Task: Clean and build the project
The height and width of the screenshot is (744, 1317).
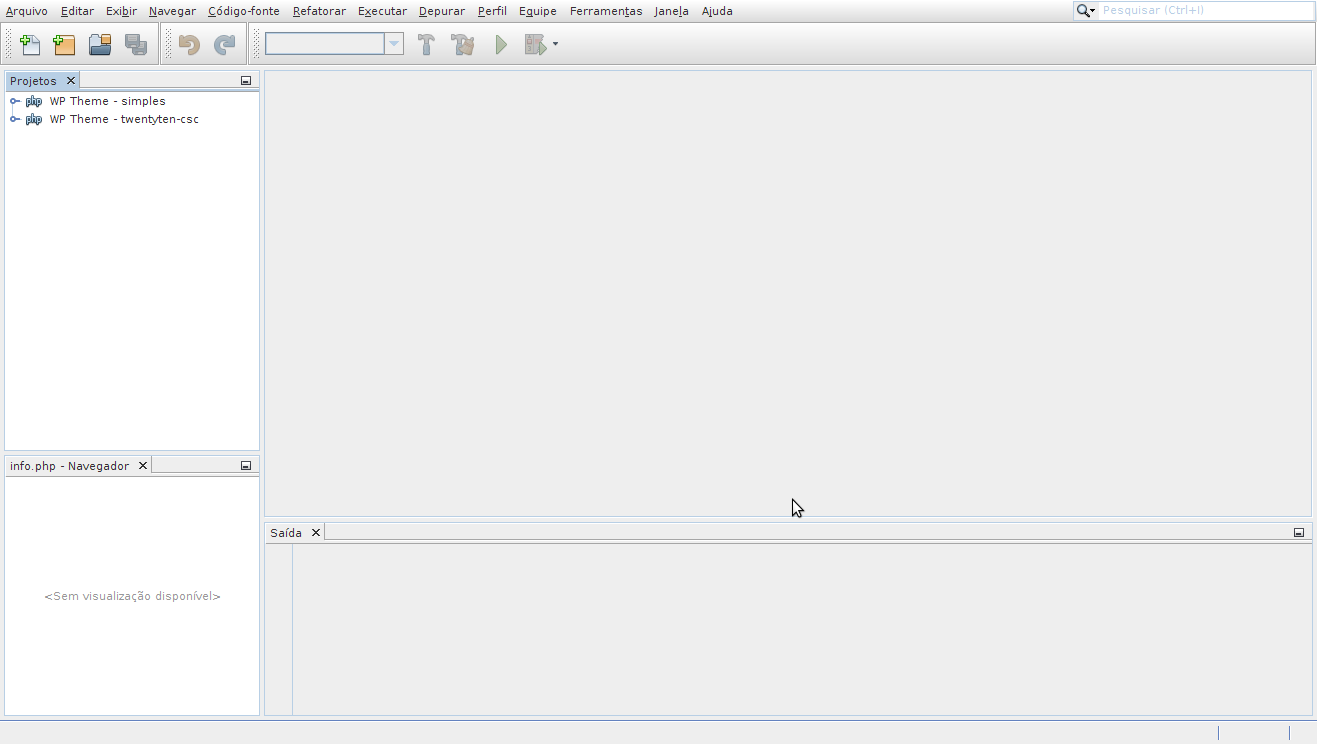Action: (462, 44)
